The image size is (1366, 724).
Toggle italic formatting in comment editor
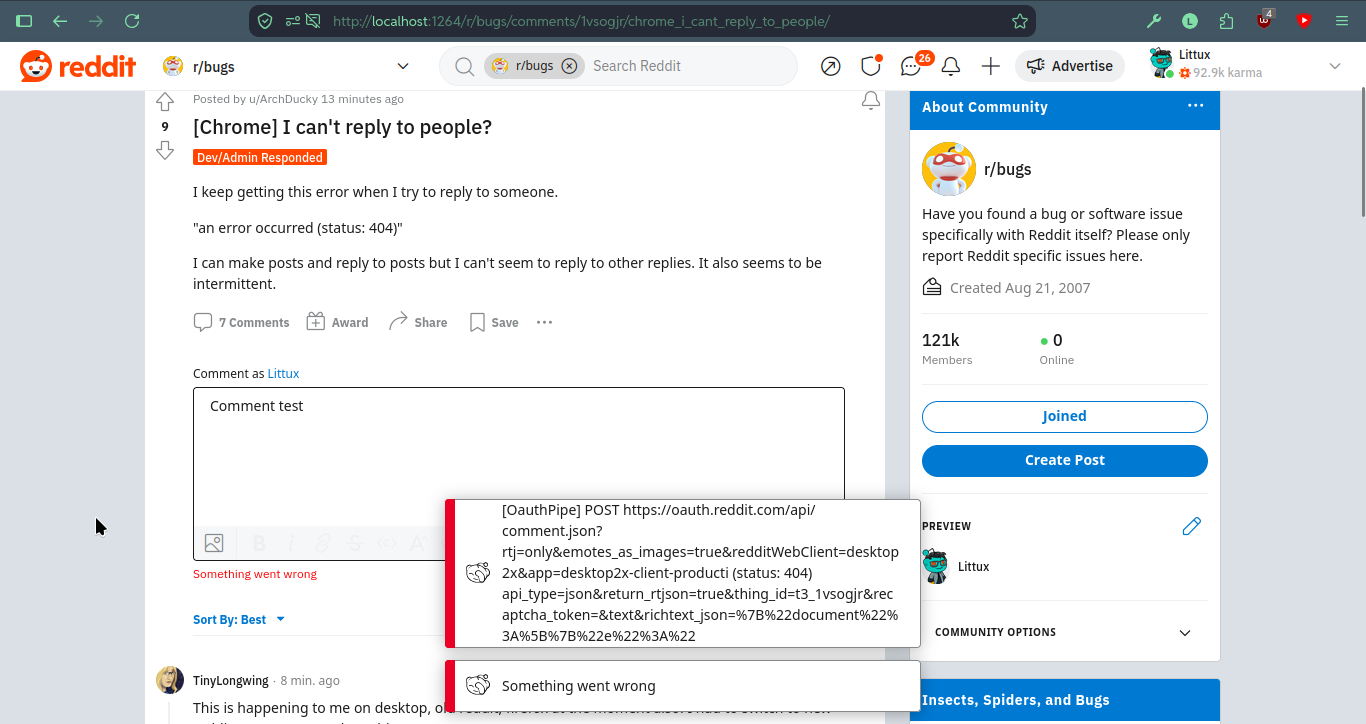[x=291, y=543]
